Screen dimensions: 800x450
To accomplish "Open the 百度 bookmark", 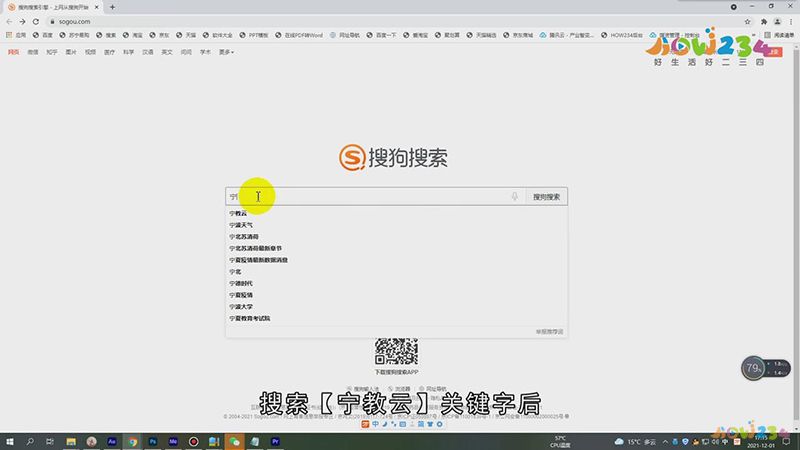I will (43, 35).
